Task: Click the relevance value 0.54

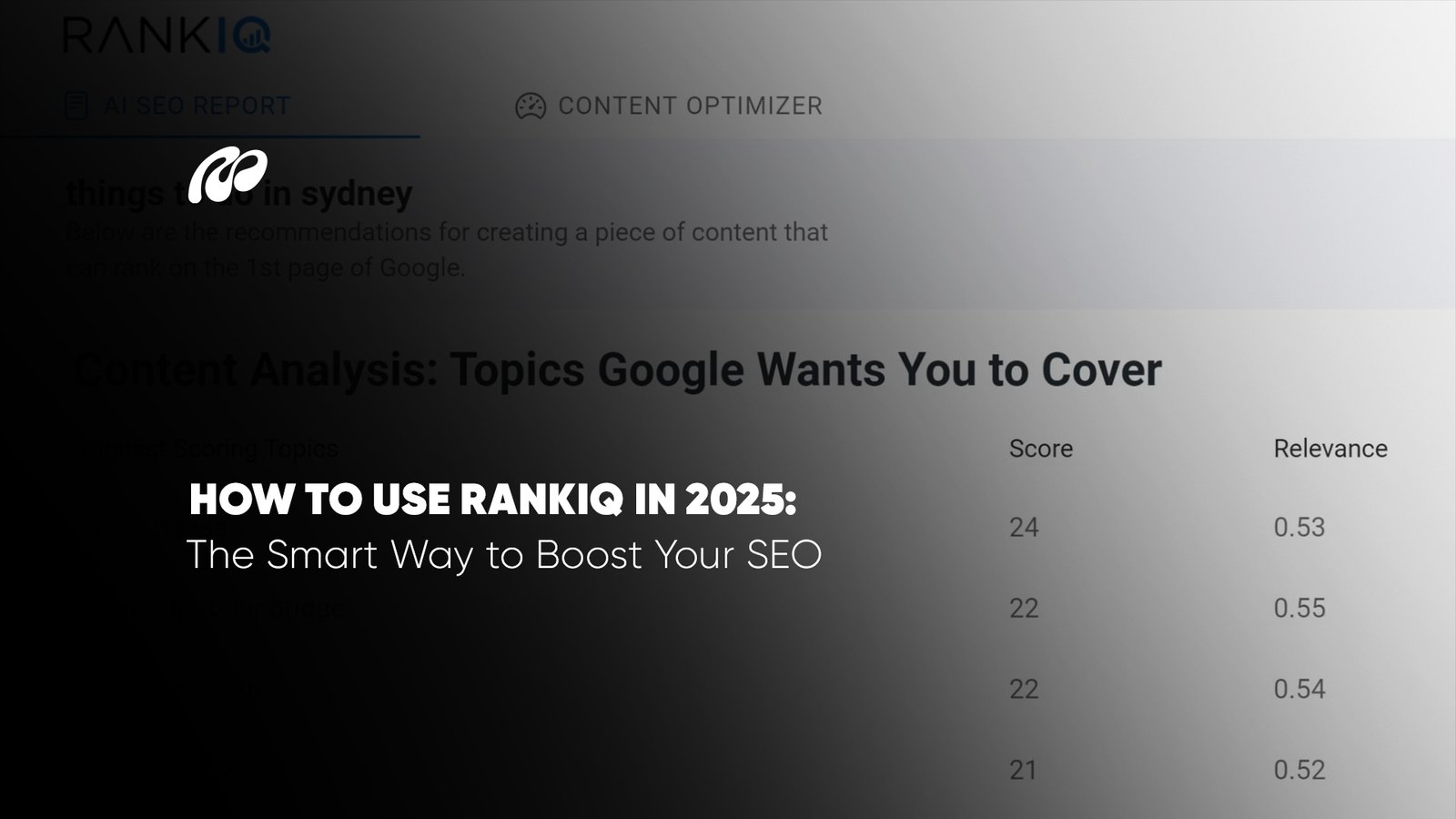Action: pos(1299,689)
